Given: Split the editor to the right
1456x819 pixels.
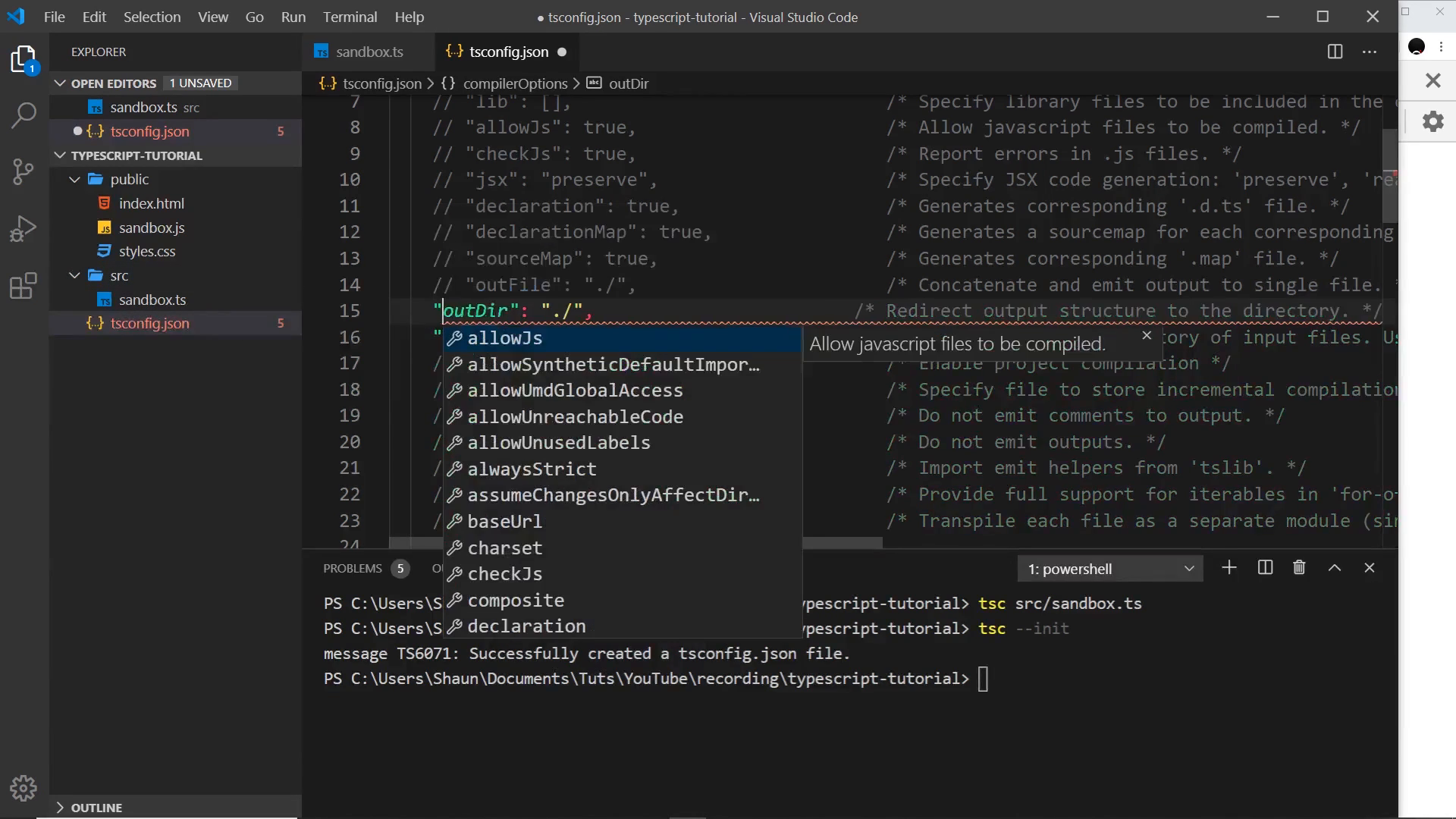Looking at the screenshot, I should (1335, 52).
